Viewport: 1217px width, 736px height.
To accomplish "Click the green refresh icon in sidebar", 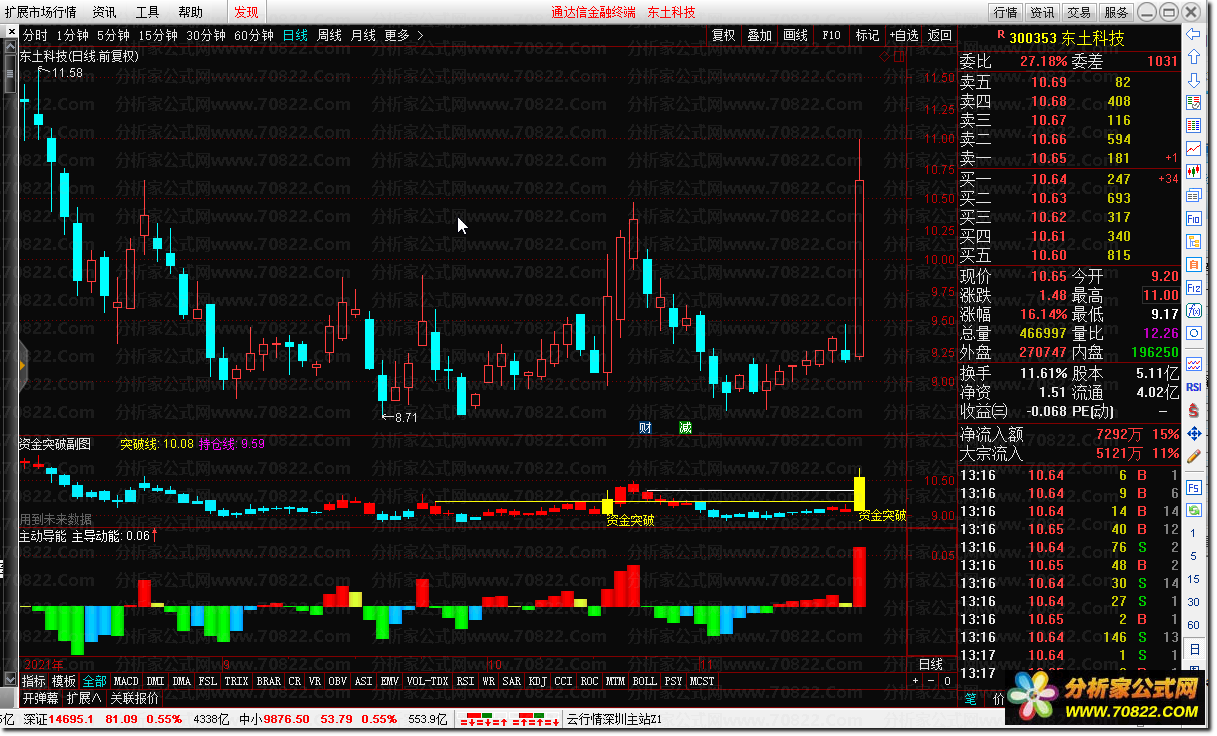I will pyautogui.click(x=1193, y=510).
